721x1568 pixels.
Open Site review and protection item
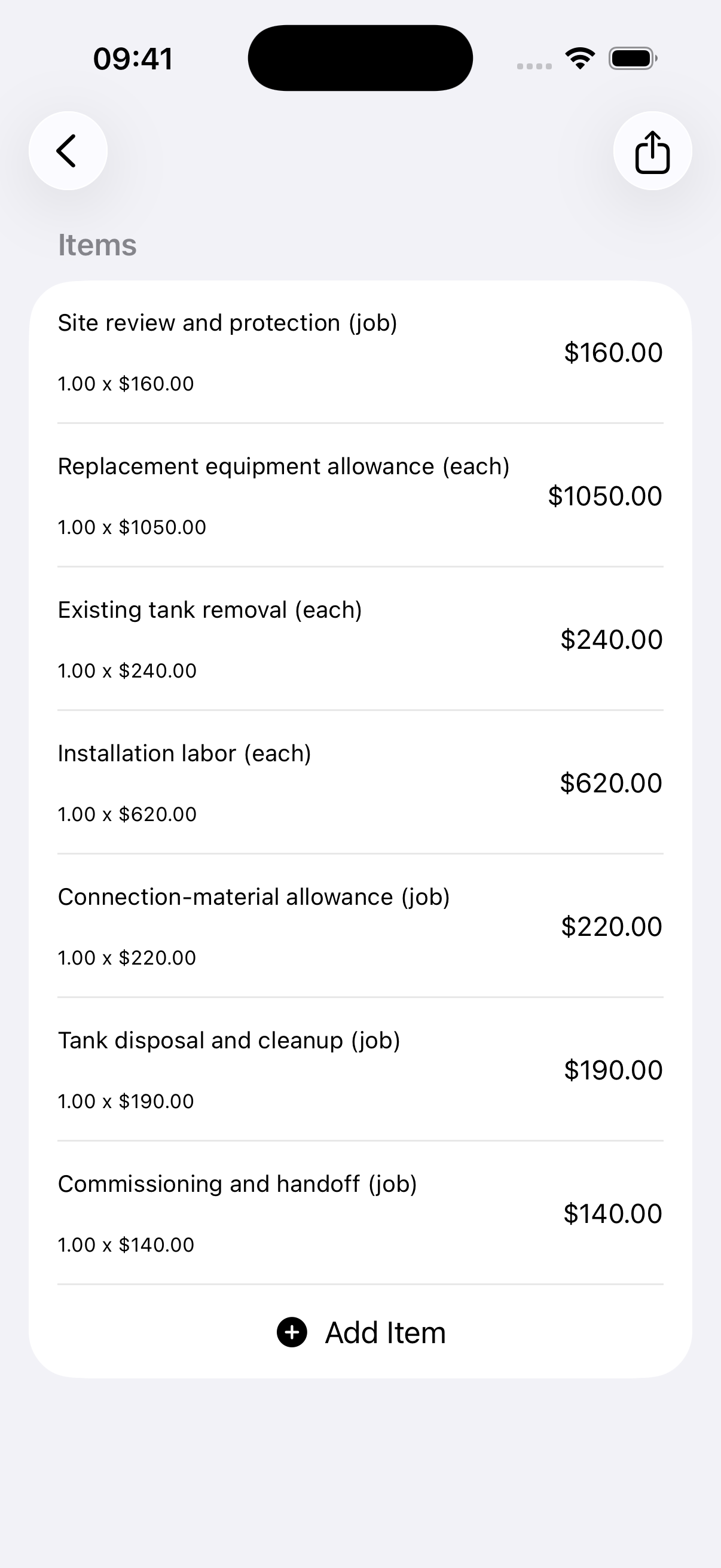pyautogui.click(x=360, y=352)
